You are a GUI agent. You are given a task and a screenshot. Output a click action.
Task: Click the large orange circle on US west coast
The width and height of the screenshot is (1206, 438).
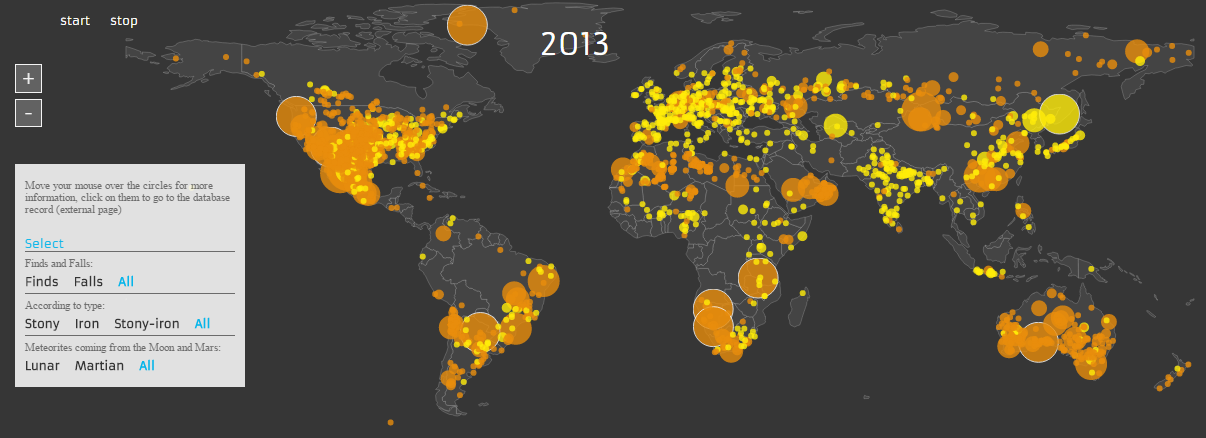(296, 116)
